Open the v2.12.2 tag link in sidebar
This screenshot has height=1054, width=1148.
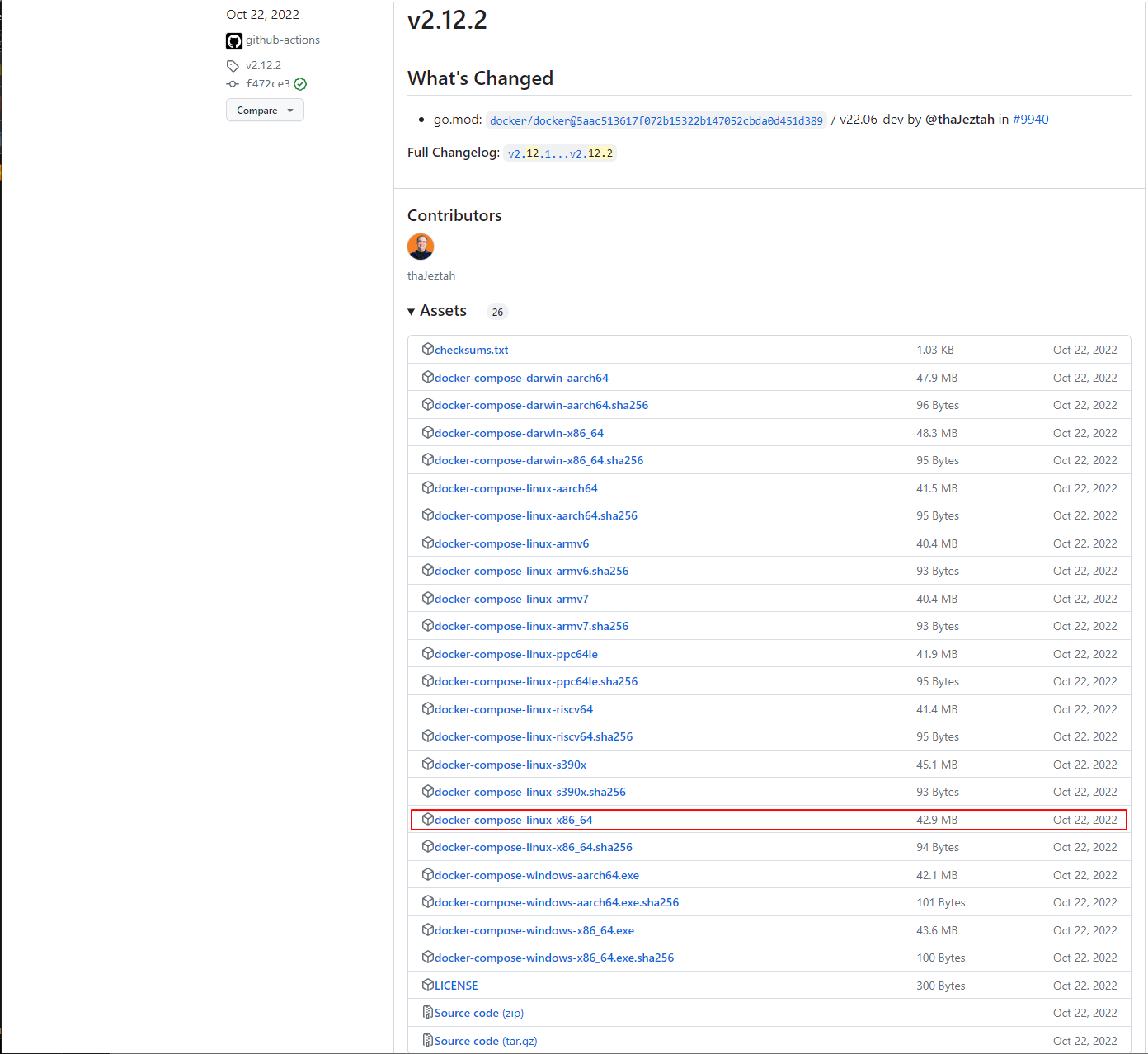coord(263,66)
